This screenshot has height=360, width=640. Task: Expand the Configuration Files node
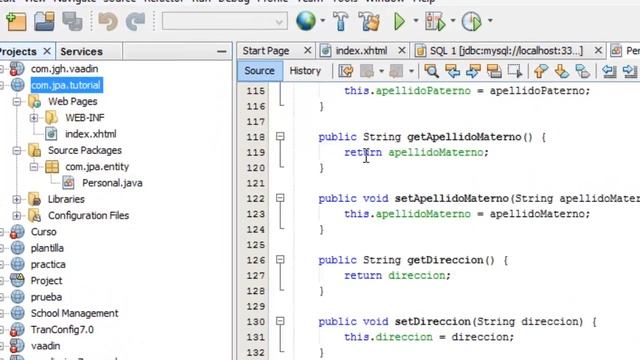pyautogui.click(x=17, y=216)
